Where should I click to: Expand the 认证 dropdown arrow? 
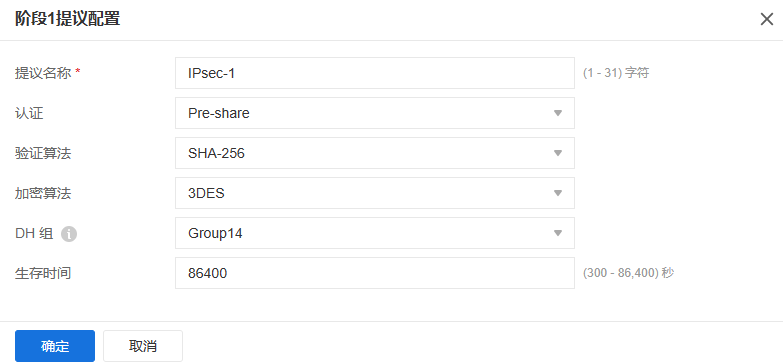pyautogui.click(x=558, y=113)
